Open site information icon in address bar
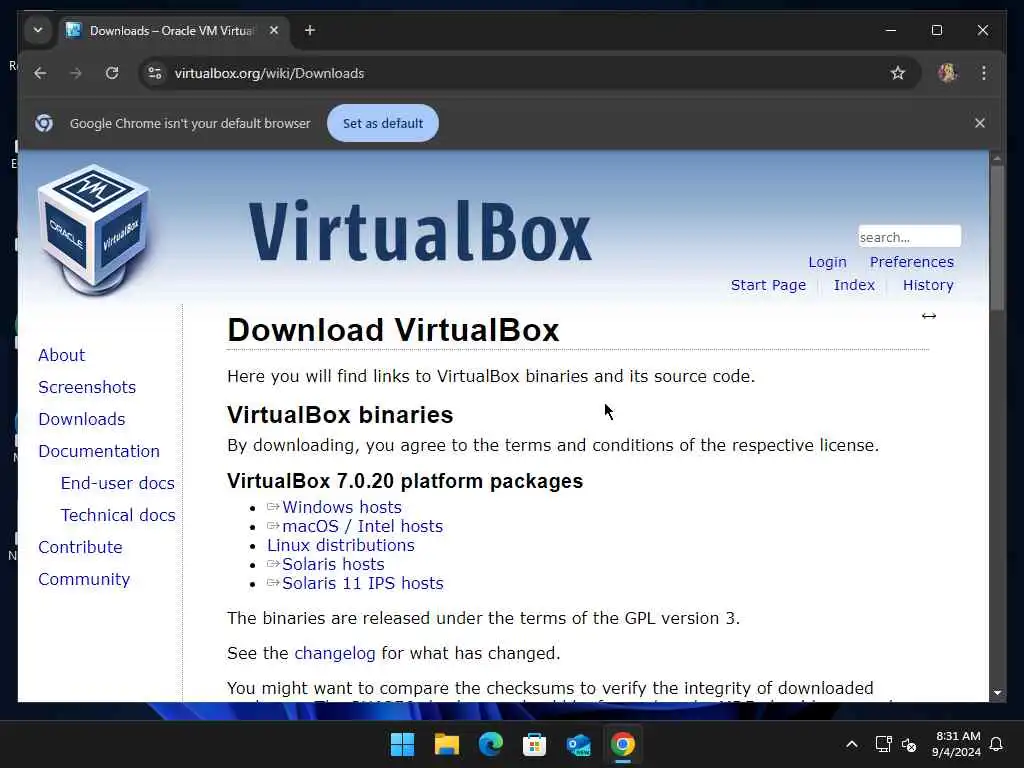 (x=155, y=73)
